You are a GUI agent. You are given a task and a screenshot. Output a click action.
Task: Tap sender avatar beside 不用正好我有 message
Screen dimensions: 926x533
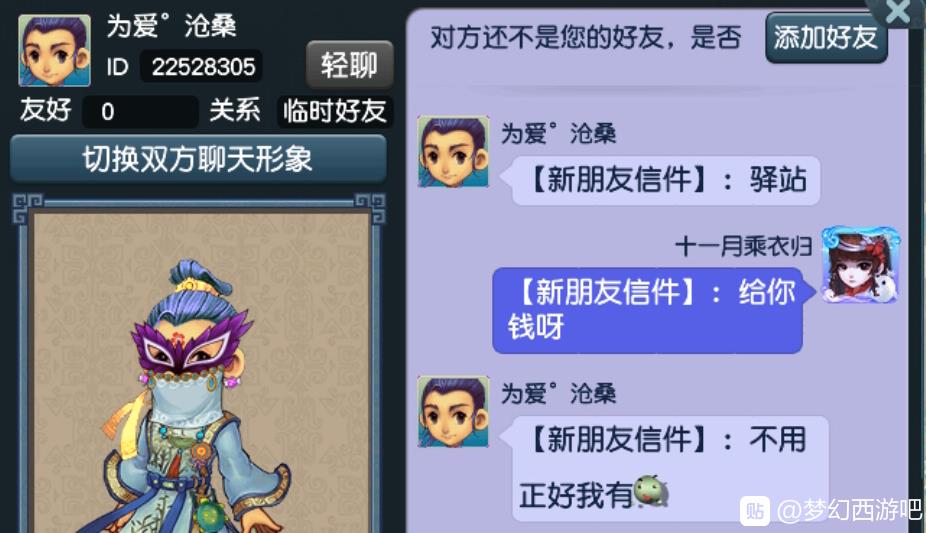coord(454,412)
